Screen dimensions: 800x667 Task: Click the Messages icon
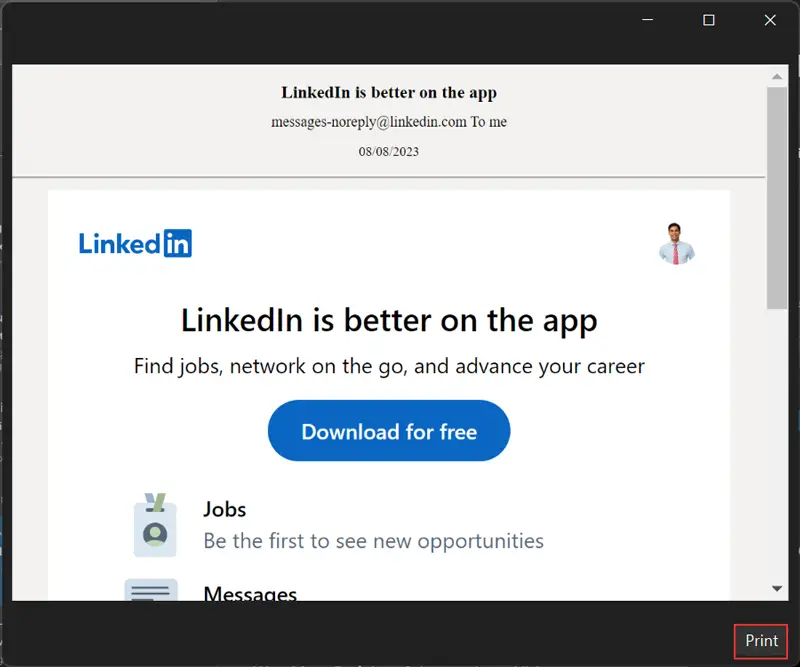(x=151, y=590)
